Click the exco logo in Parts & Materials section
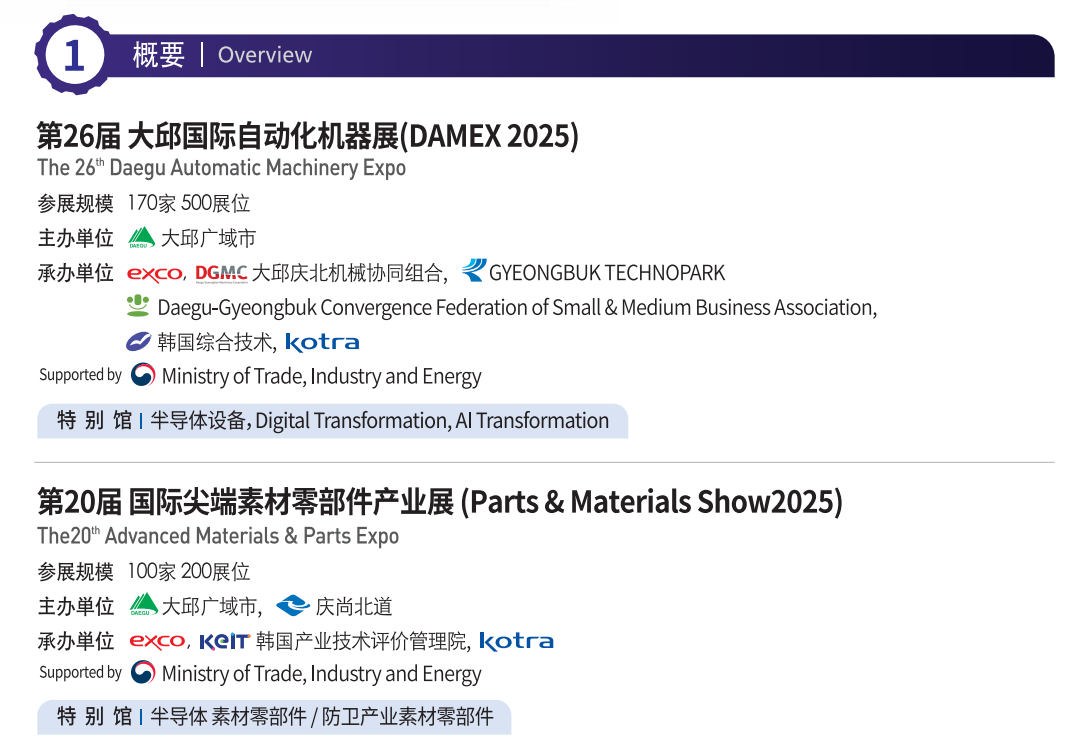 coord(157,641)
